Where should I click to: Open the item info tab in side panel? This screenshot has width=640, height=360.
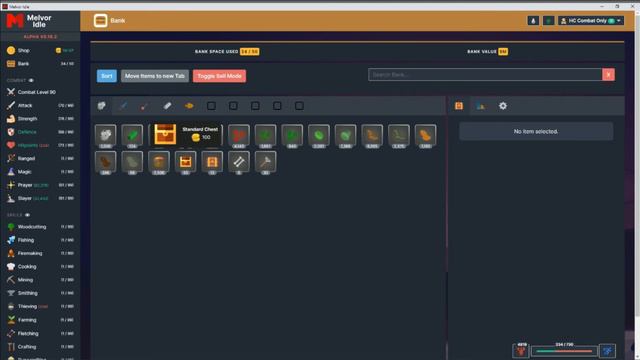459,106
